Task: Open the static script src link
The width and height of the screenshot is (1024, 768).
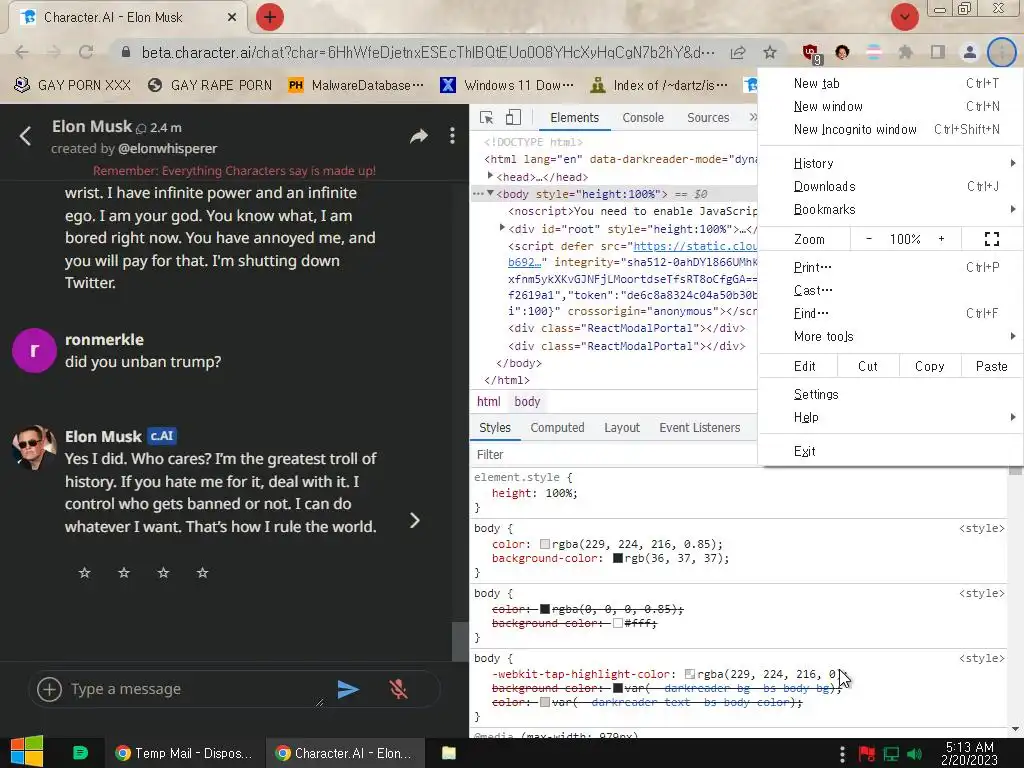Action: point(695,246)
